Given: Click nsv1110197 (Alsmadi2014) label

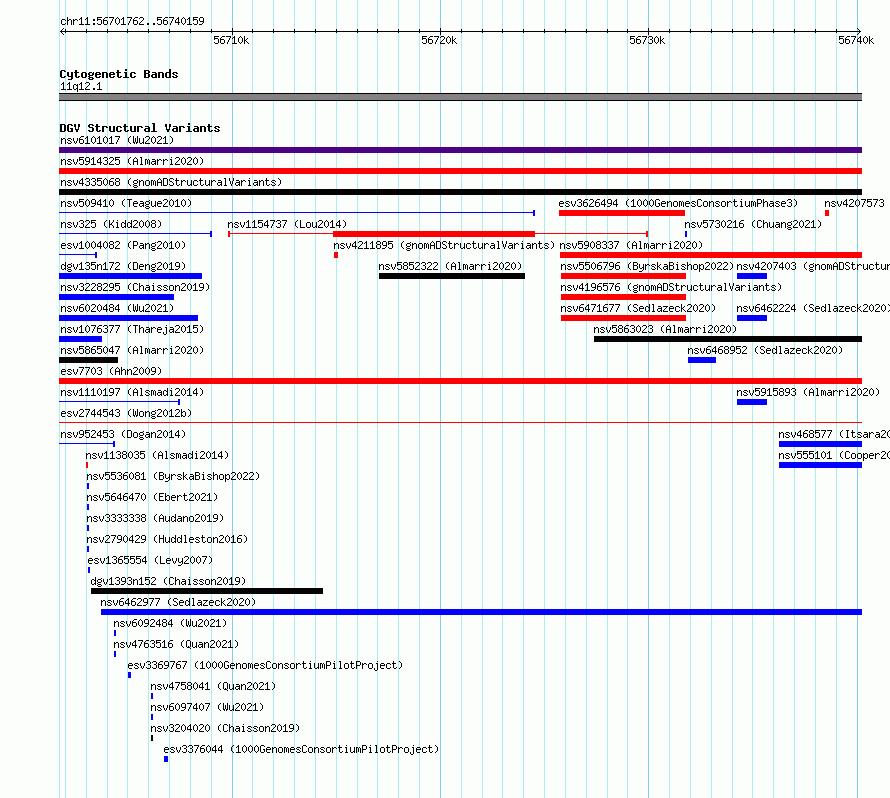Looking at the screenshot, I should 132,392.
